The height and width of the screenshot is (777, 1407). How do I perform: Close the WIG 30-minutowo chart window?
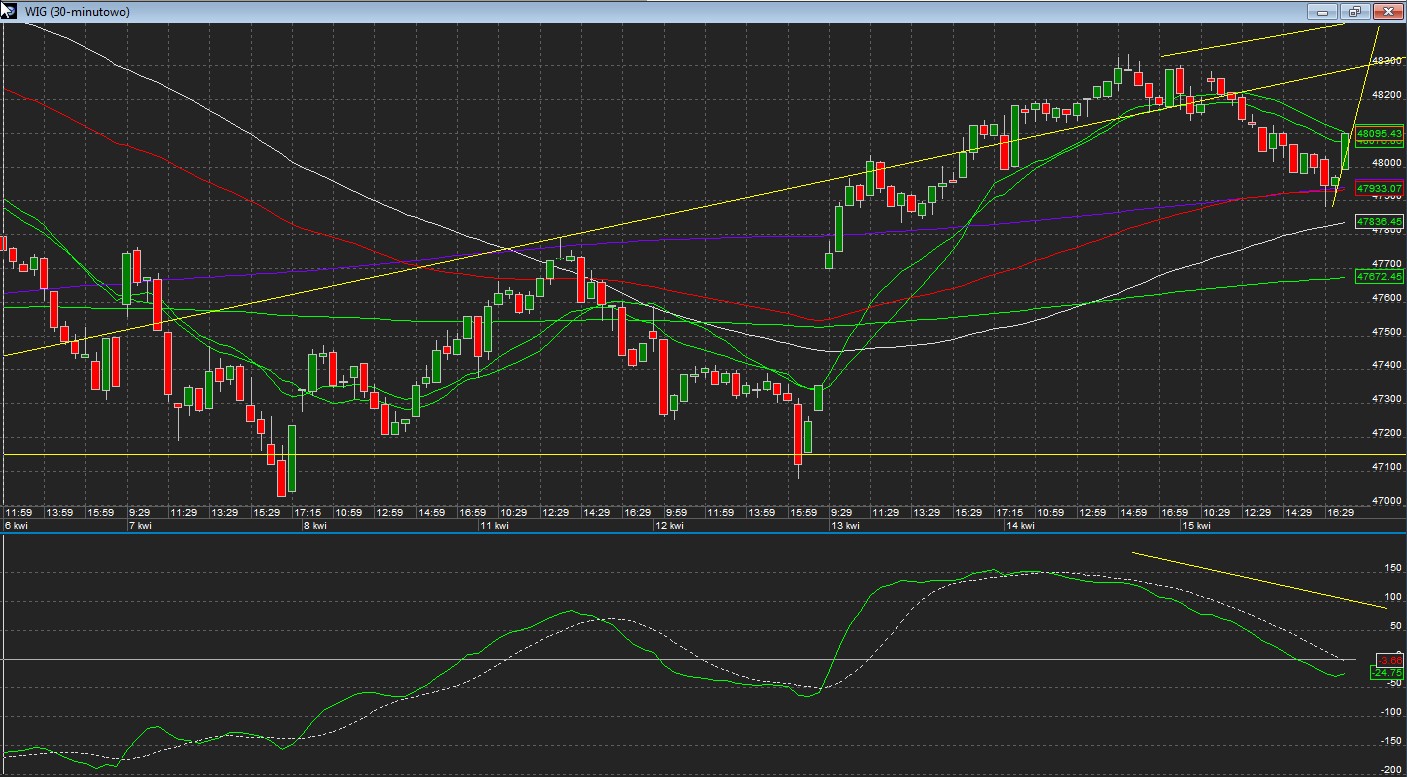(x=1388, y=12)
